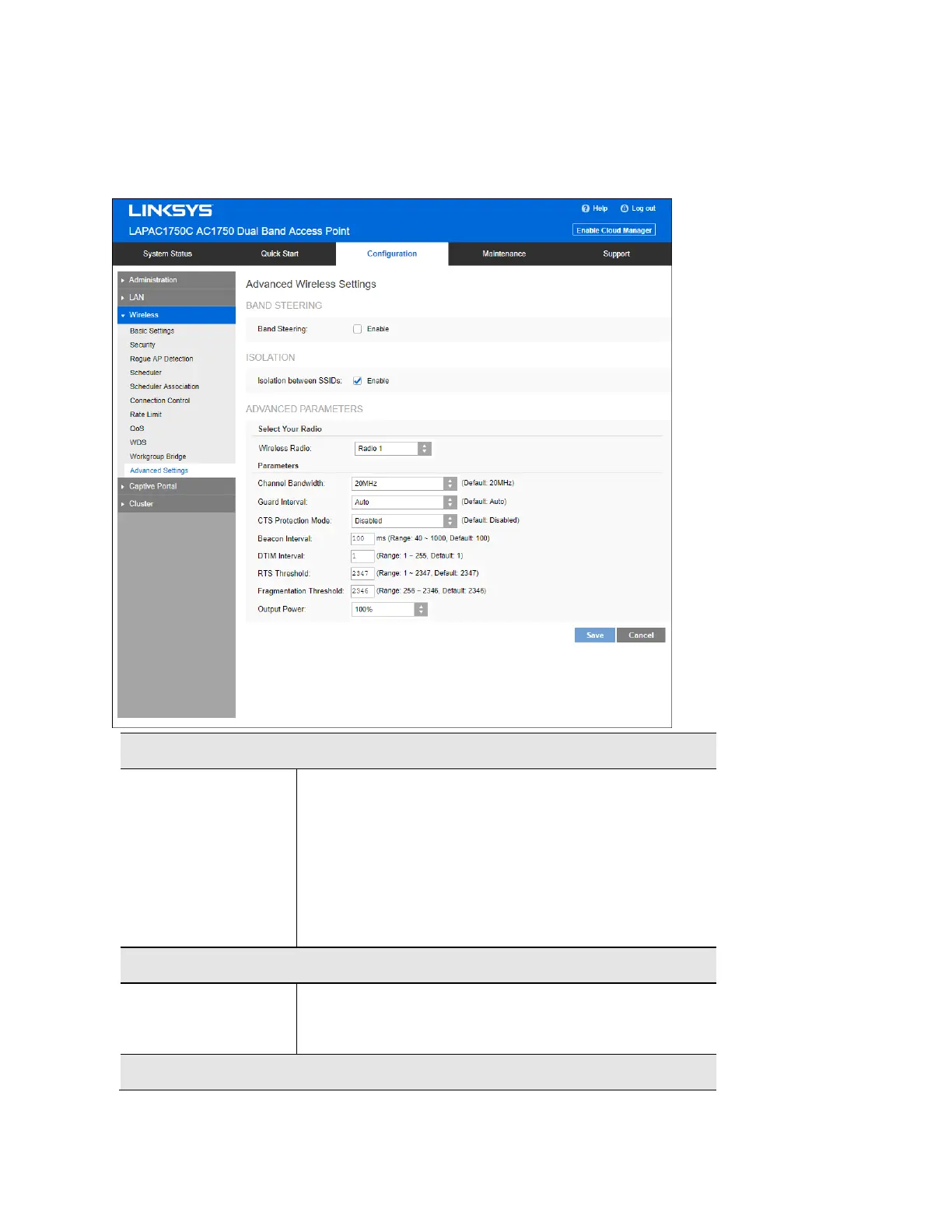Uncheck Isolation between SSIDs checkbox

click(358, 381)
